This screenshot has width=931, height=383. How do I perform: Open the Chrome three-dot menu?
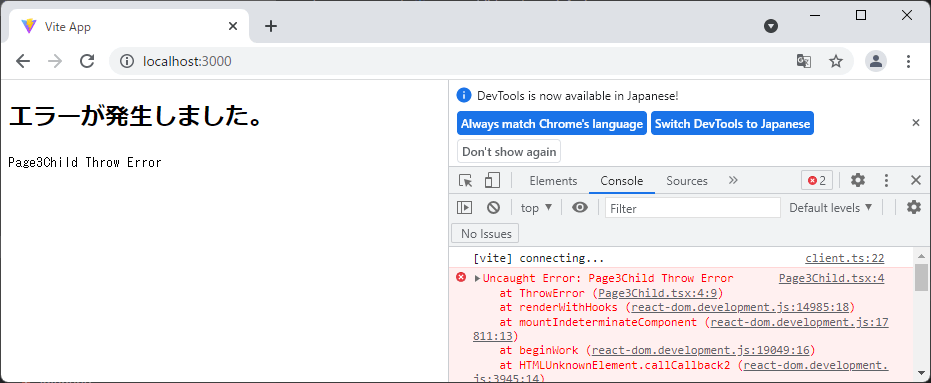click(908, 61)
